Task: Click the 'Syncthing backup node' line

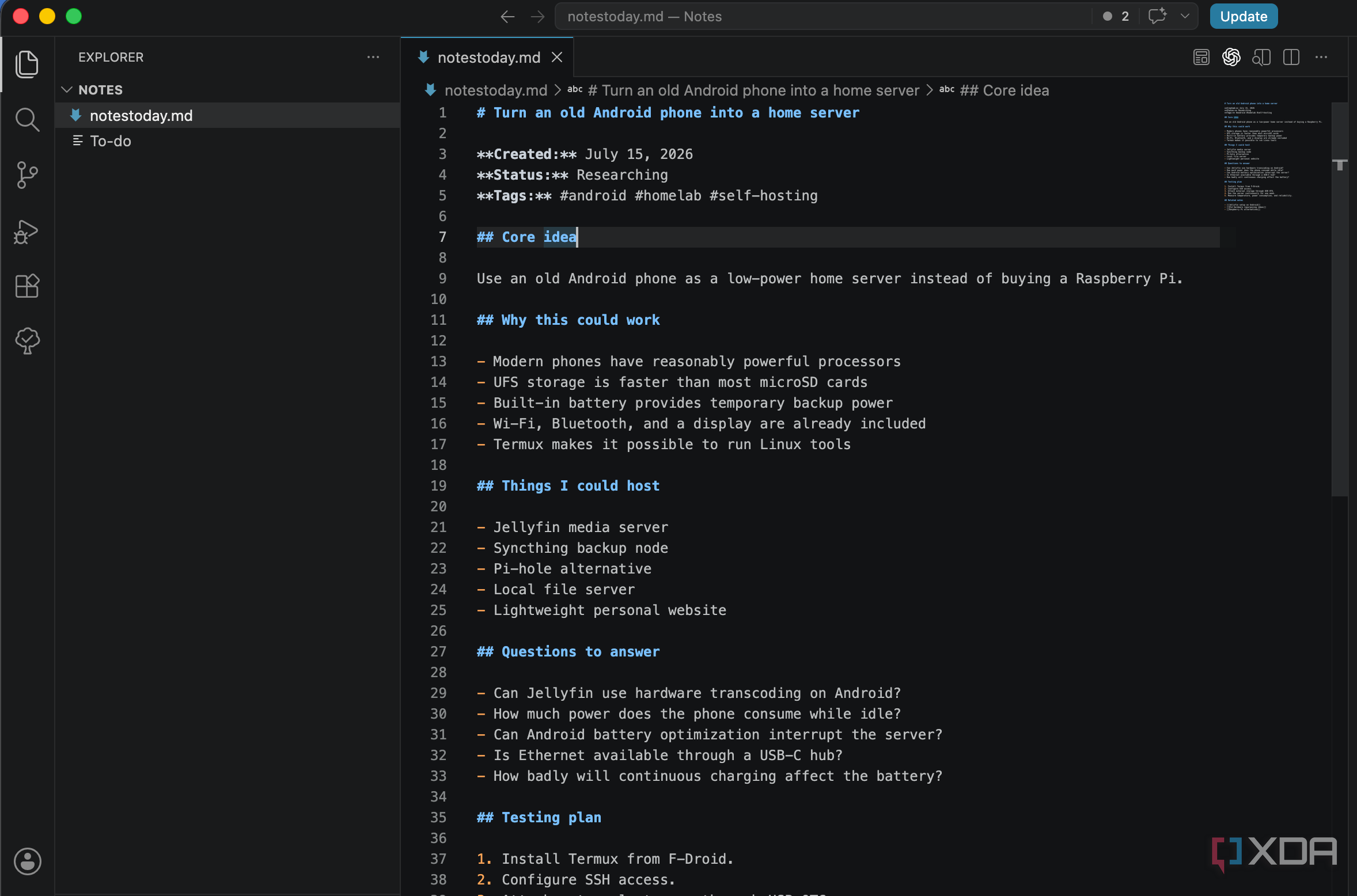Action: click(573, 548)
